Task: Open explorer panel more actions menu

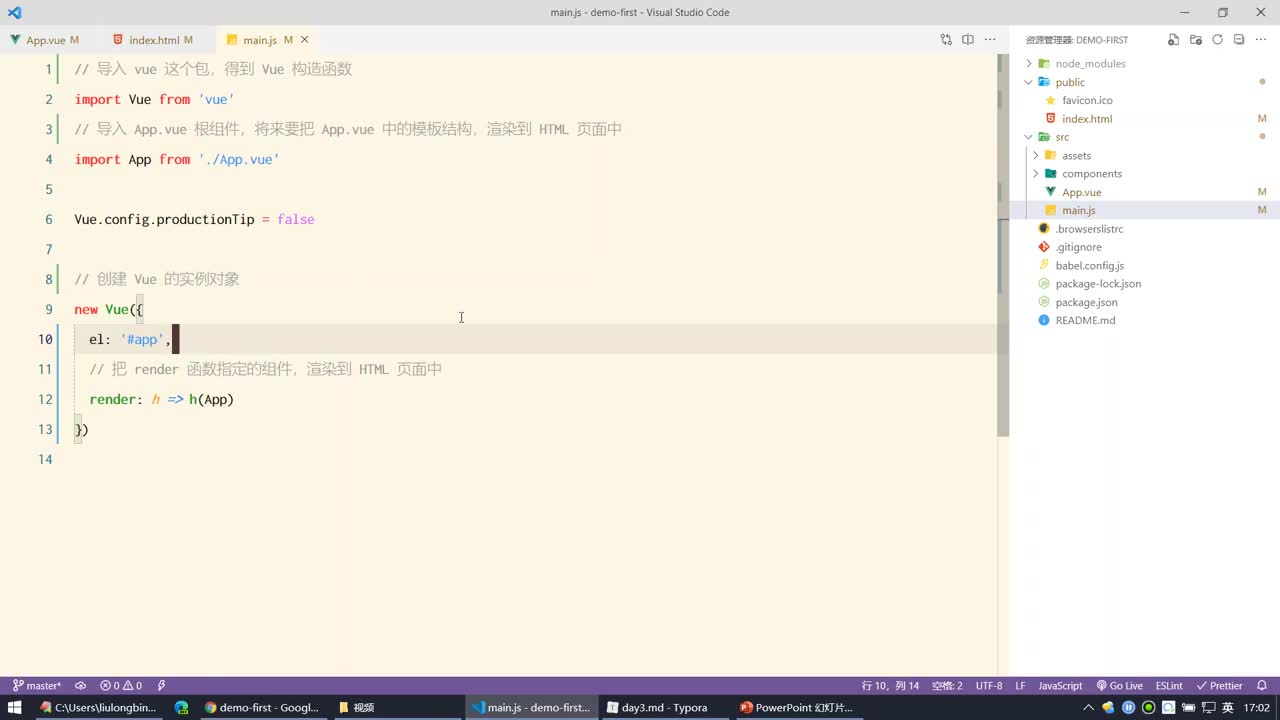Action: (1261, 40)
